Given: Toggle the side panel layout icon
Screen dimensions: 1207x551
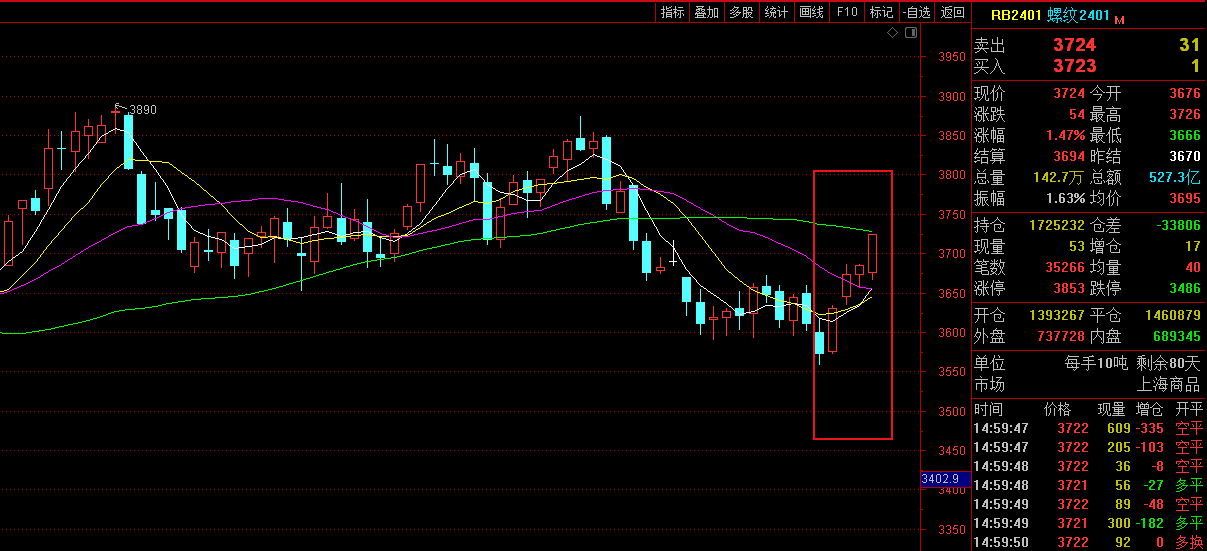Looking at the screenshot, I should [910, 33].
